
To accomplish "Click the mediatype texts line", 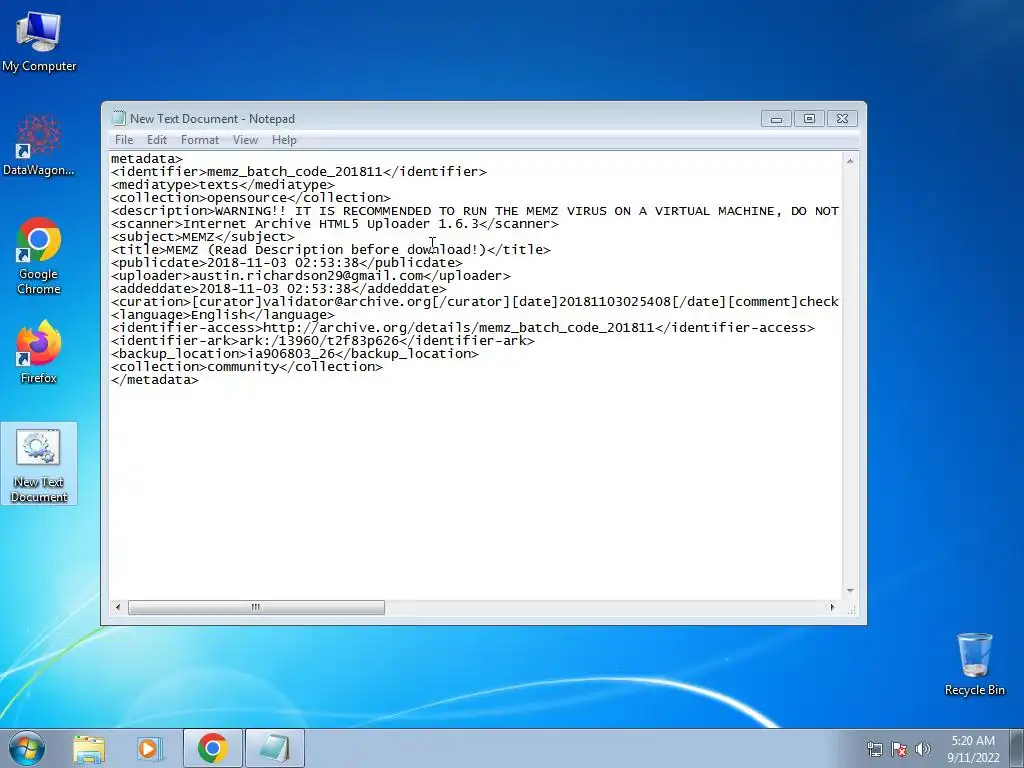I will point(223,185).
